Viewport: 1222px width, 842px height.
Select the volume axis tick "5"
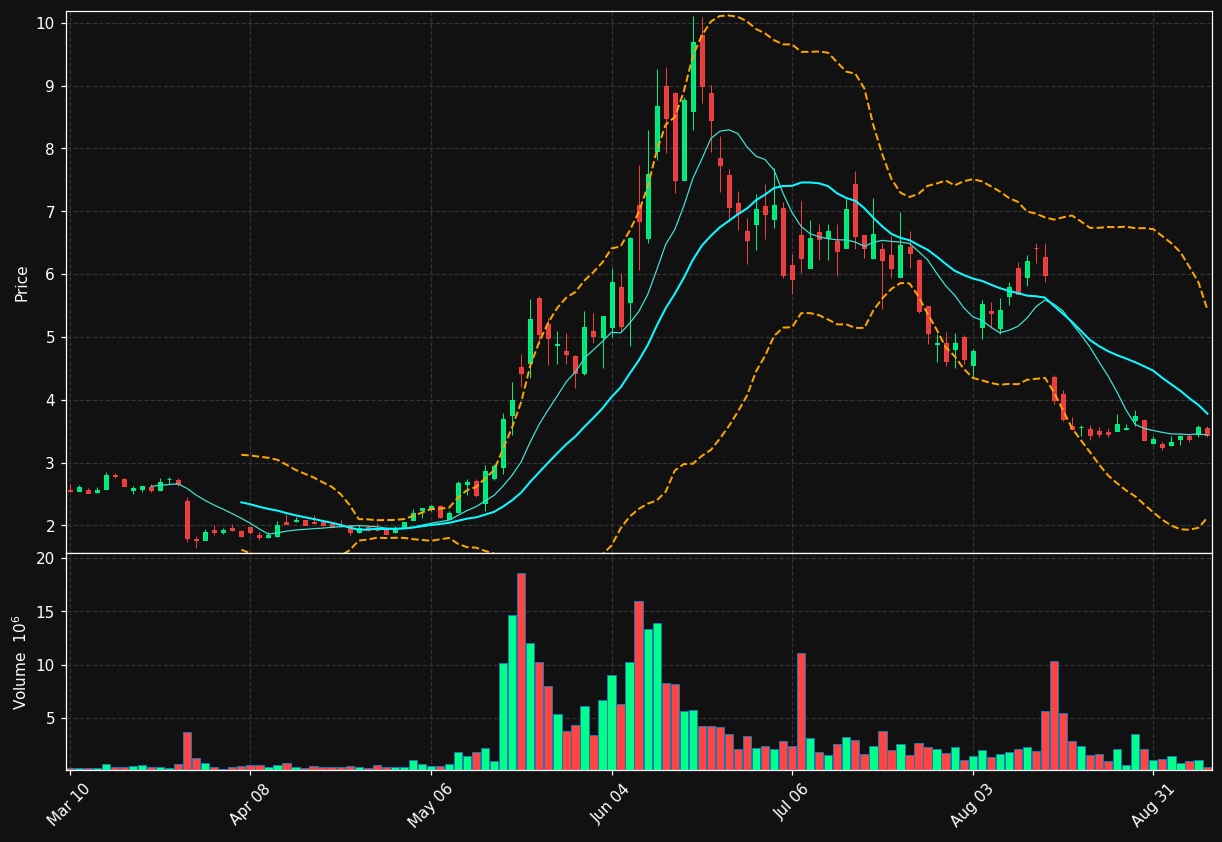[50, 718]
